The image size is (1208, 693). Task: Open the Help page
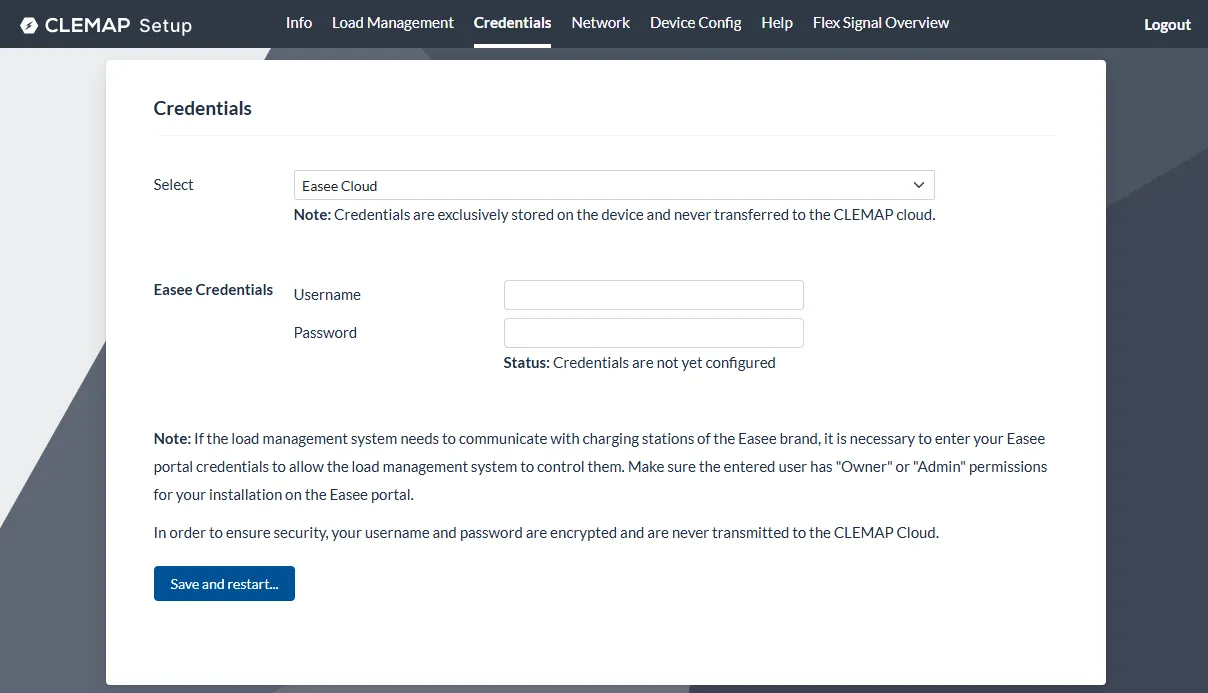[777, 22]
